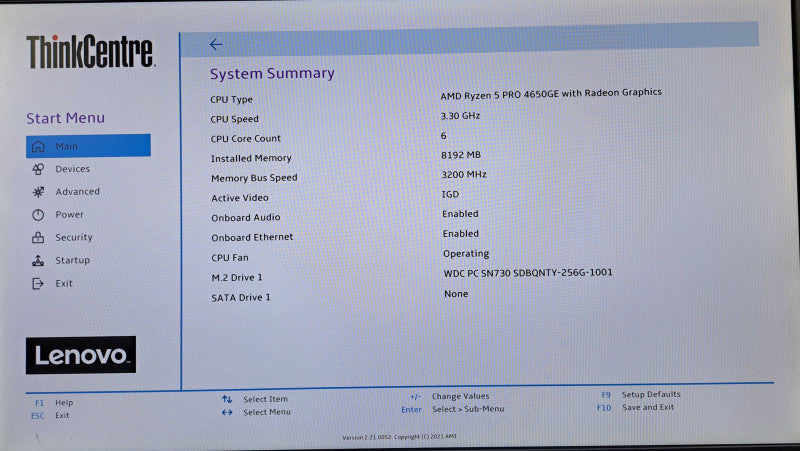Click Enabled next to Onboard Ethernet
The image size is (800, 451).
tap(461, 234)
